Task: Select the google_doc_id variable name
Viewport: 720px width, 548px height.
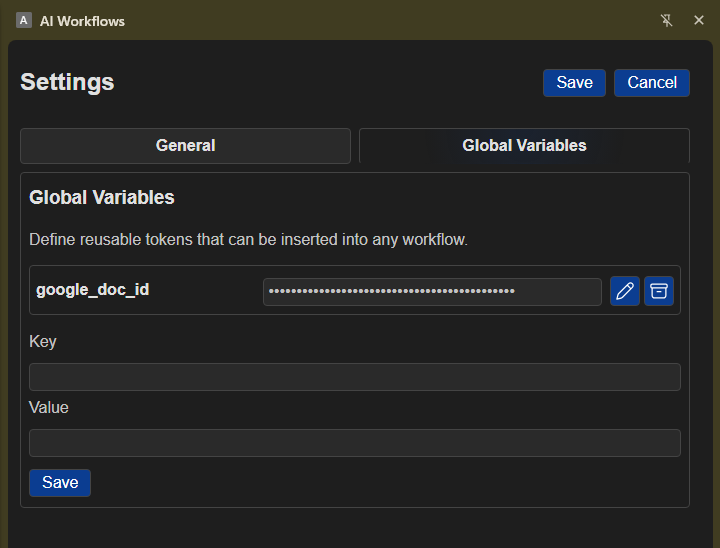Action: coord(93,290)
